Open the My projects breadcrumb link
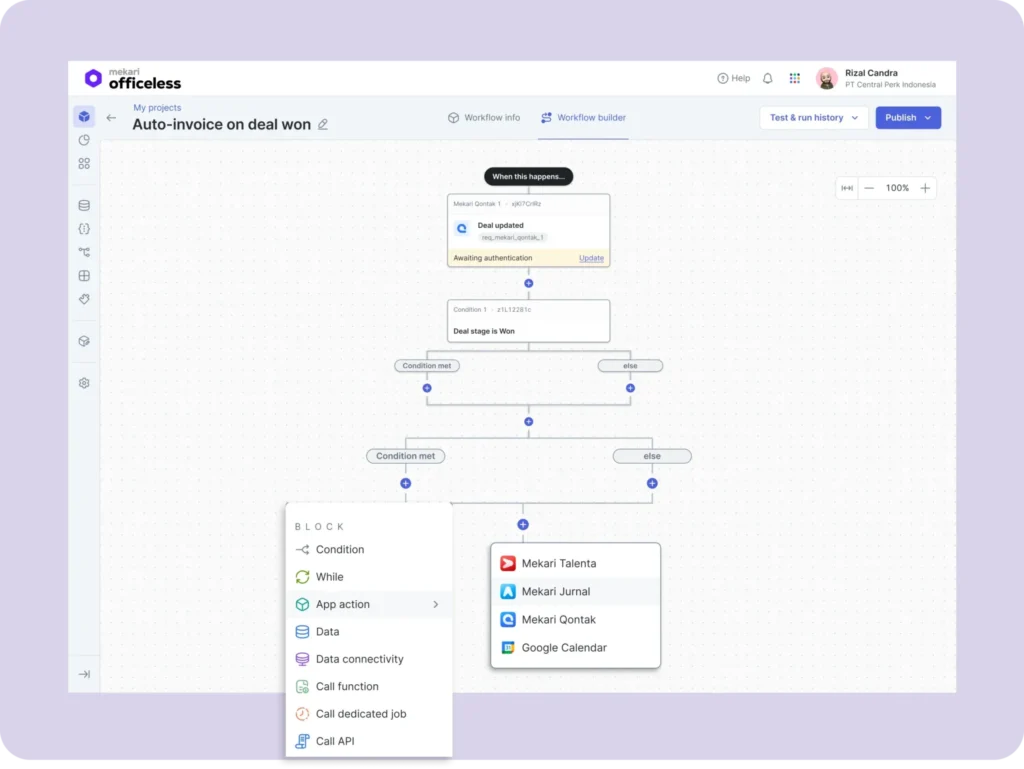 coord(157,107)
